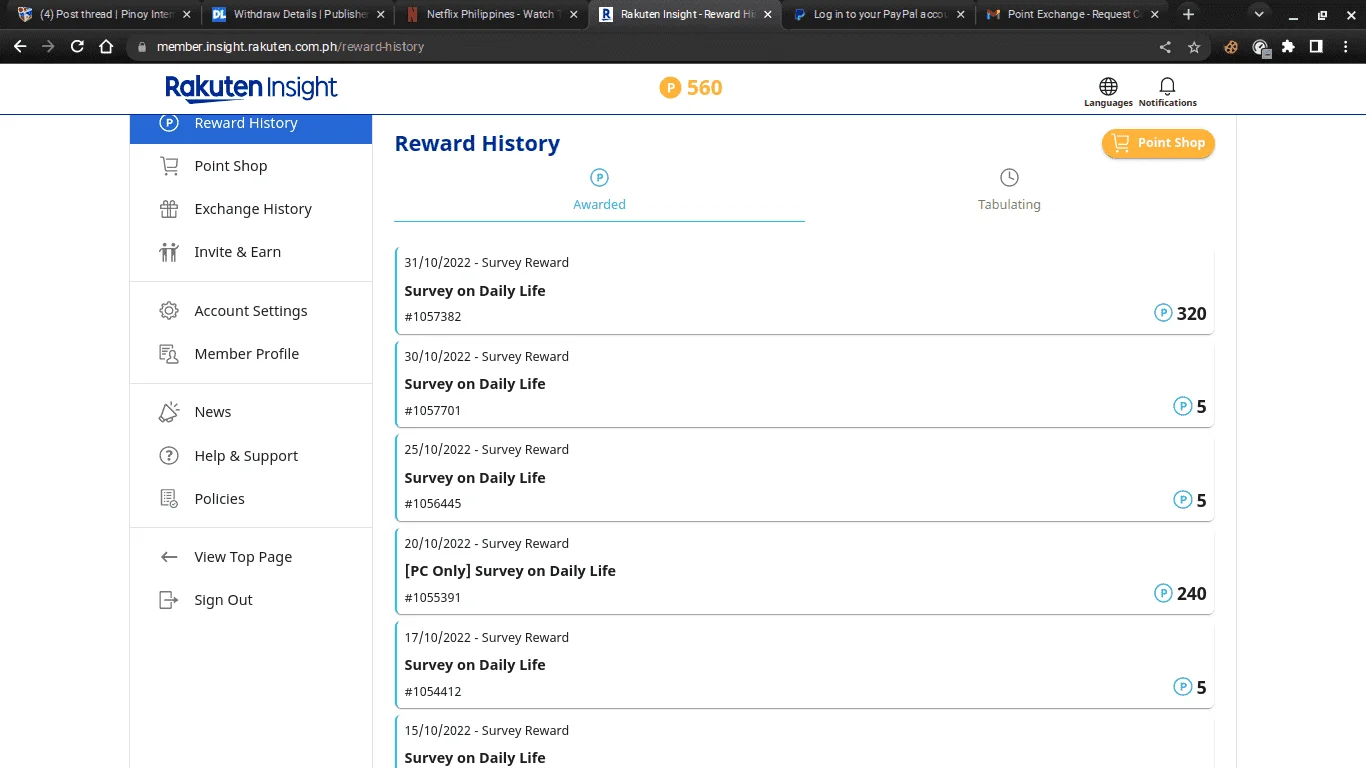Open Member Profile
Image resolution: width=1366 pixels, height=768 pixels.
(250, 354)
